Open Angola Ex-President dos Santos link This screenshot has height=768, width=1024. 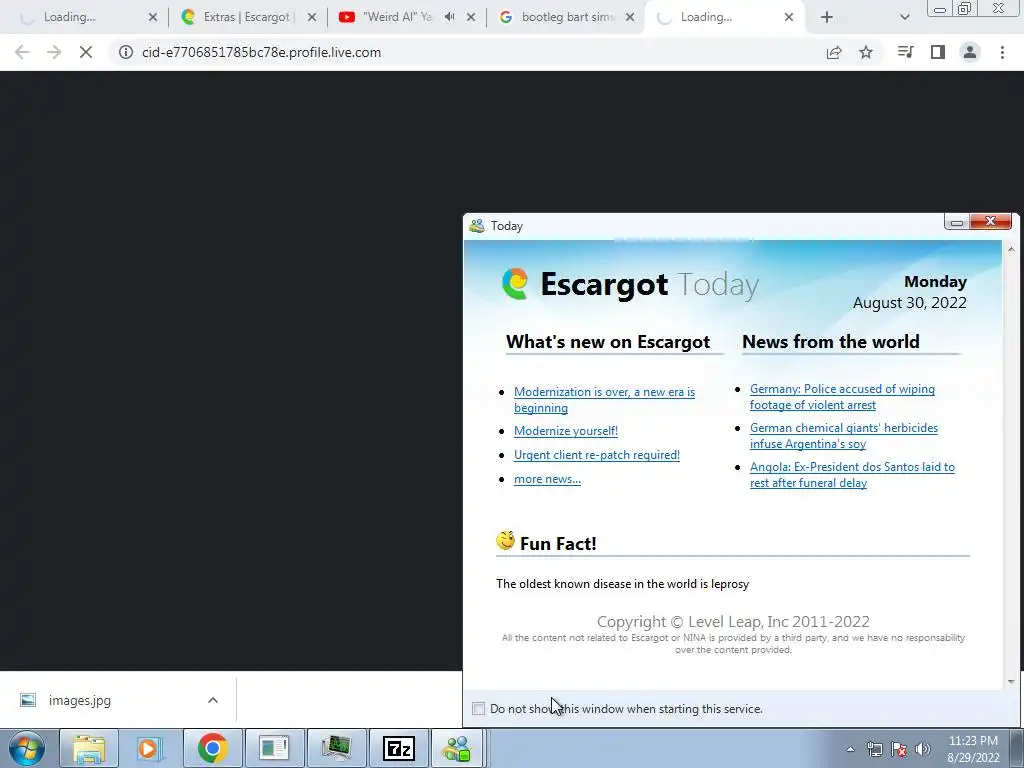click(x=852, y=475)
